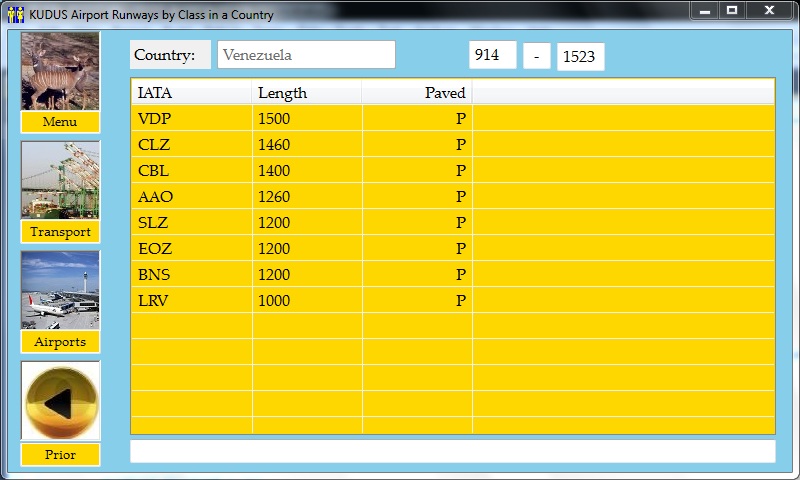Click the Transport port cranes image
The width and height of the screenshot is (800, 480).
(x=60, y=180)
